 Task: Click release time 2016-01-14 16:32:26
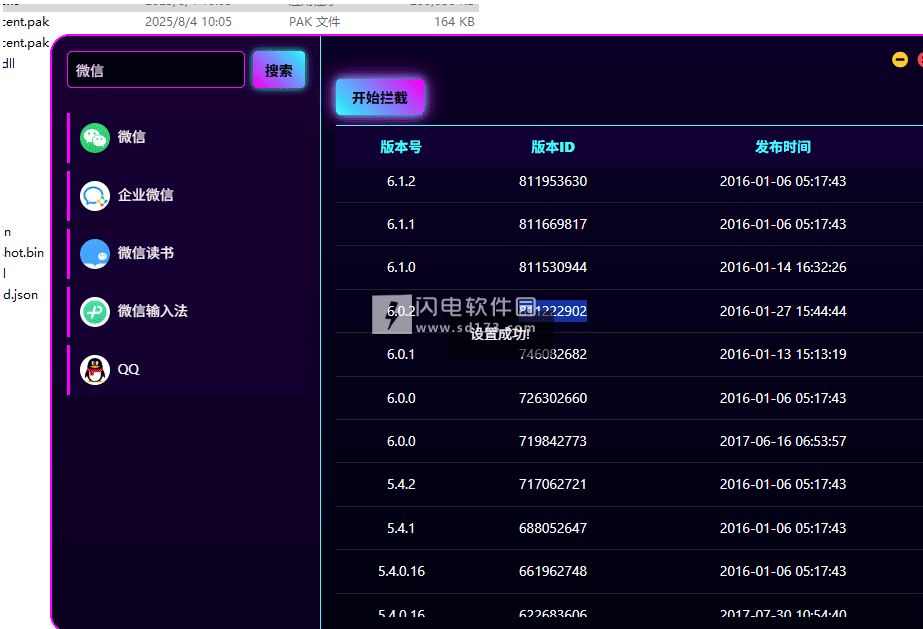[783, 267]
